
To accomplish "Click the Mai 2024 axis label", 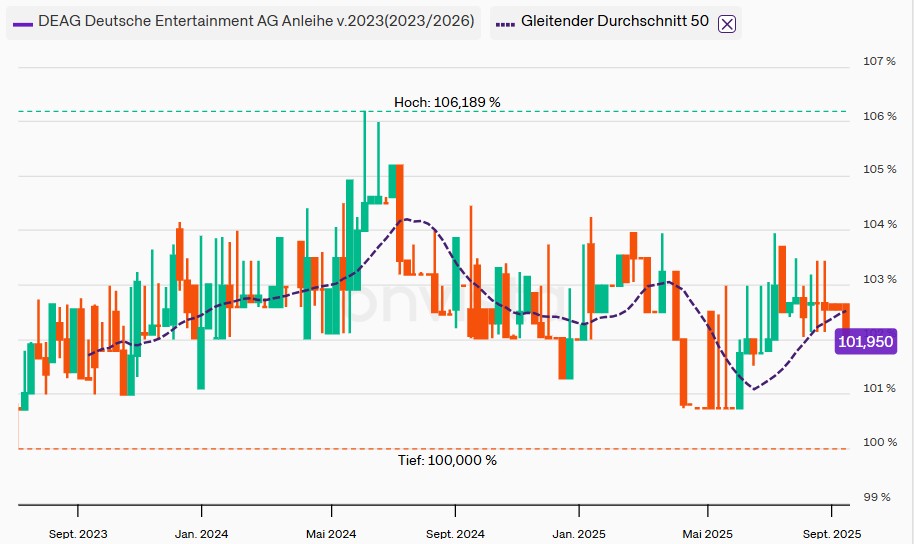I will coord(331,534).
